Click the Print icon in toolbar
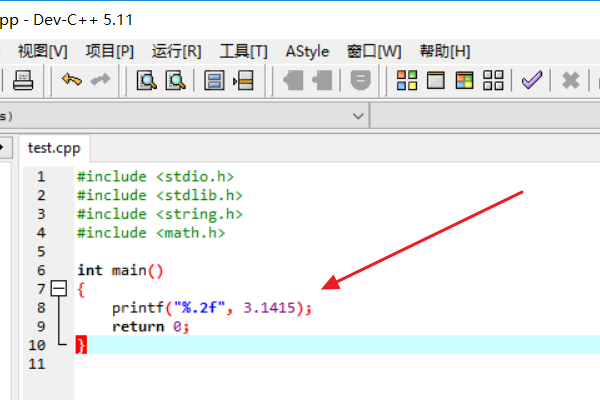This screenshot has width=600, height=400. click(23, 81)
